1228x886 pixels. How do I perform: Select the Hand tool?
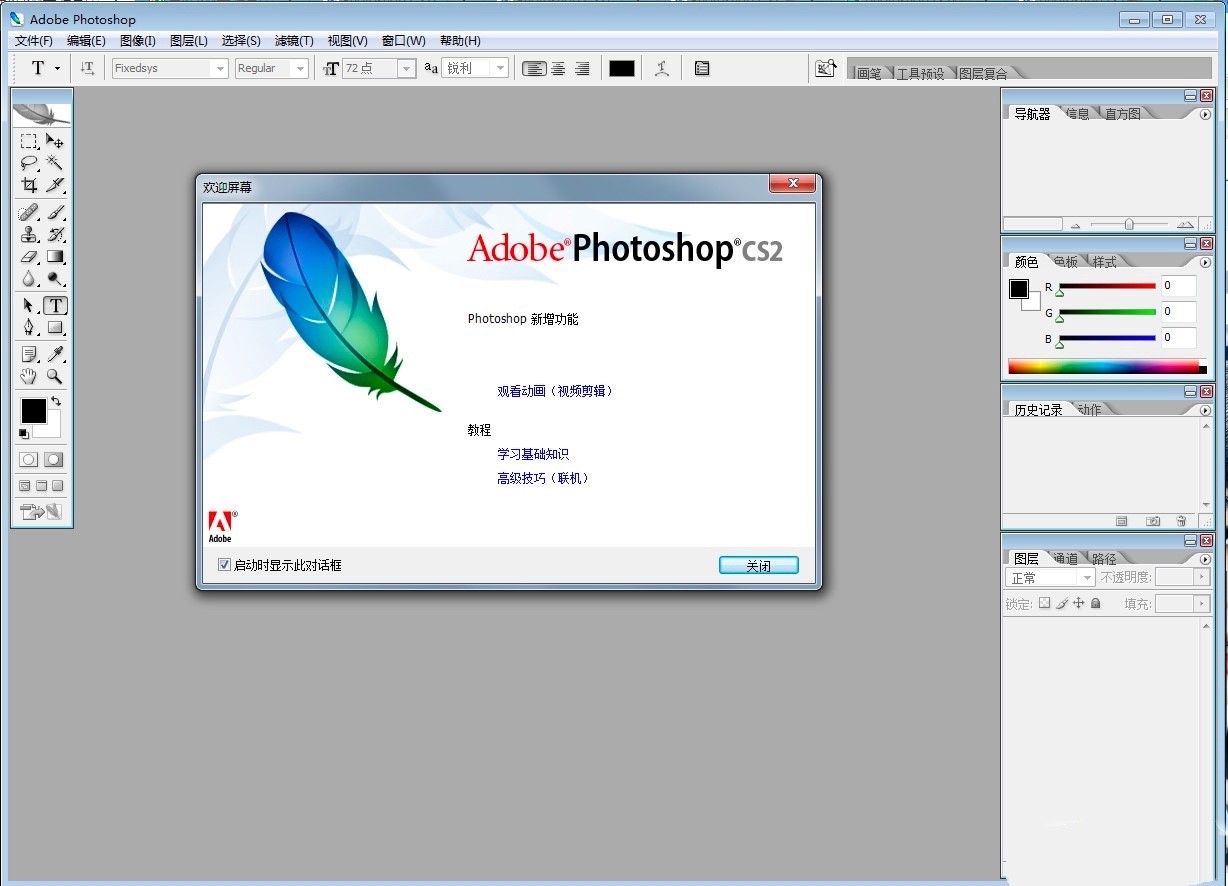coord(29,376)
